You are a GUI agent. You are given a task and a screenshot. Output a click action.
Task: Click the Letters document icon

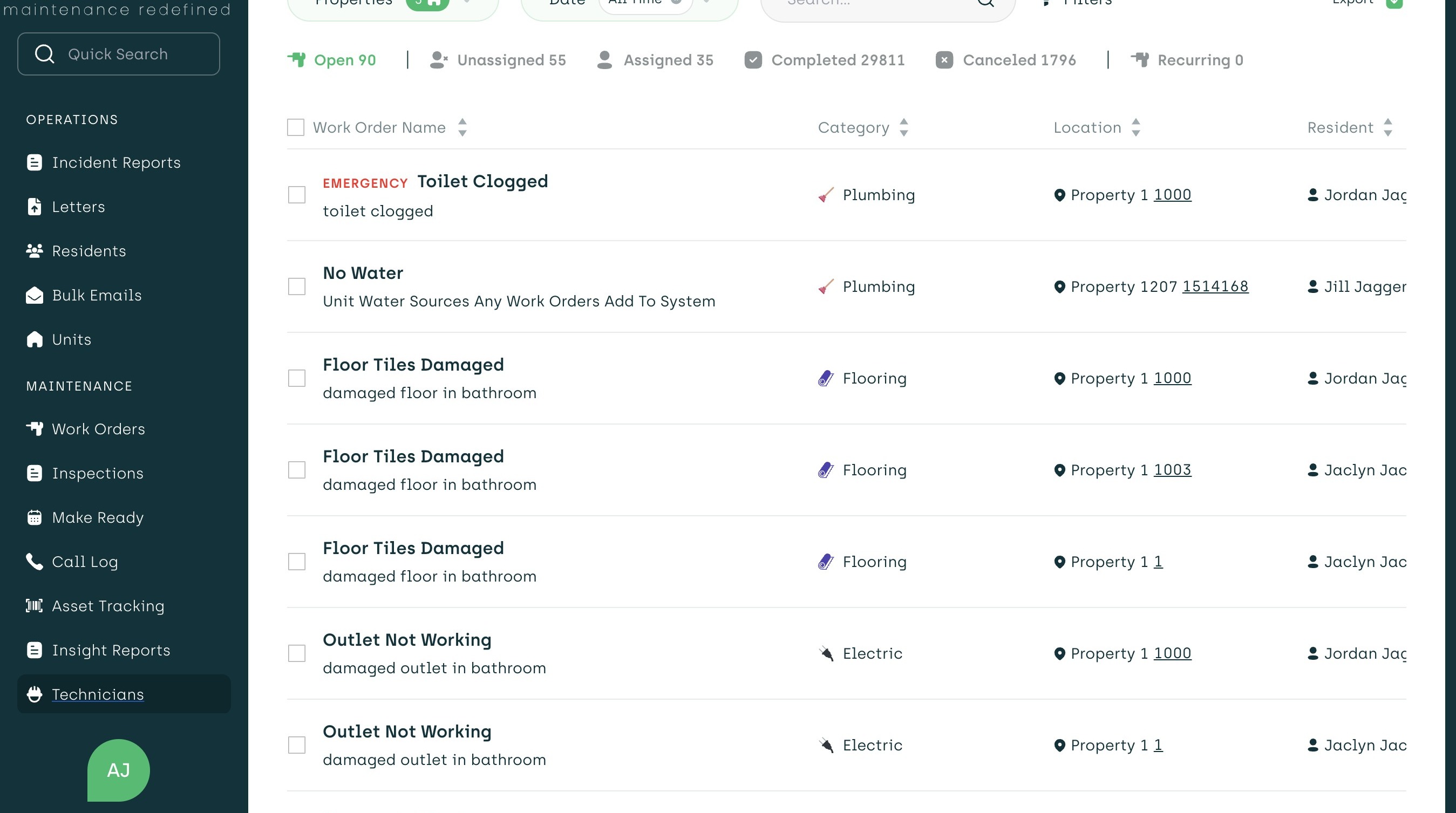click(35, 207)
